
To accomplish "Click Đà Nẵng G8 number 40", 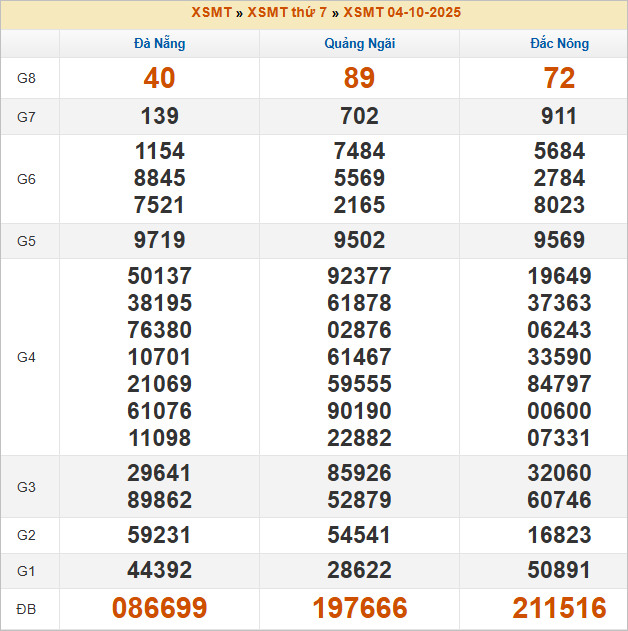I will [x=159, y=79].
